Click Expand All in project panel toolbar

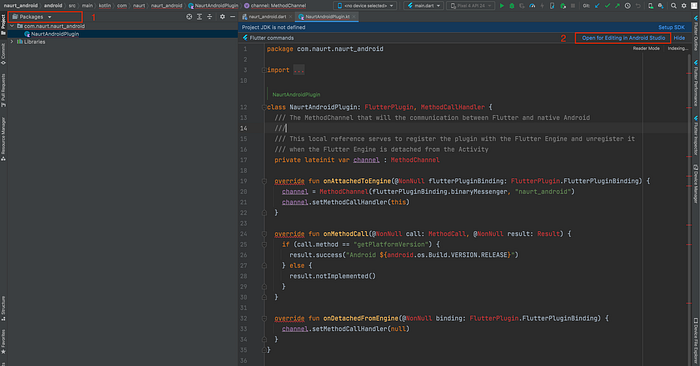(x=200, y=17)
